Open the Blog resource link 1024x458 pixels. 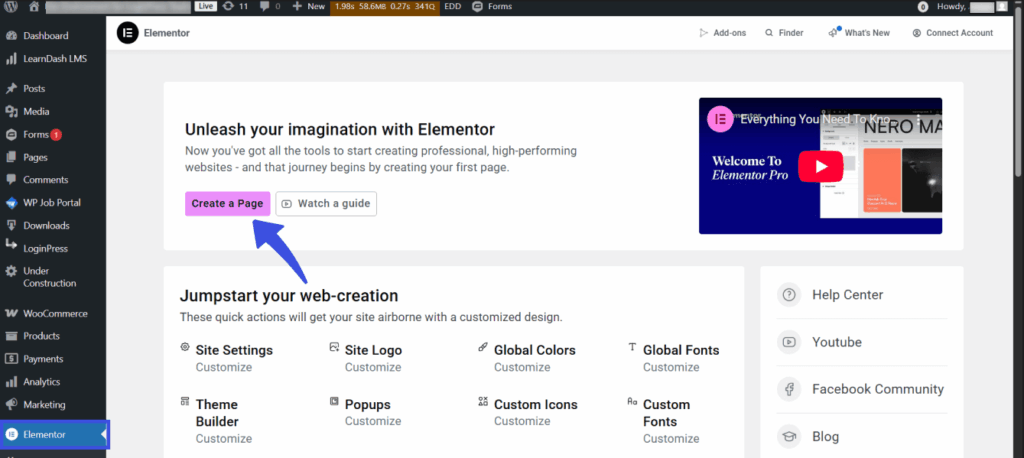(x=825, y=436)
